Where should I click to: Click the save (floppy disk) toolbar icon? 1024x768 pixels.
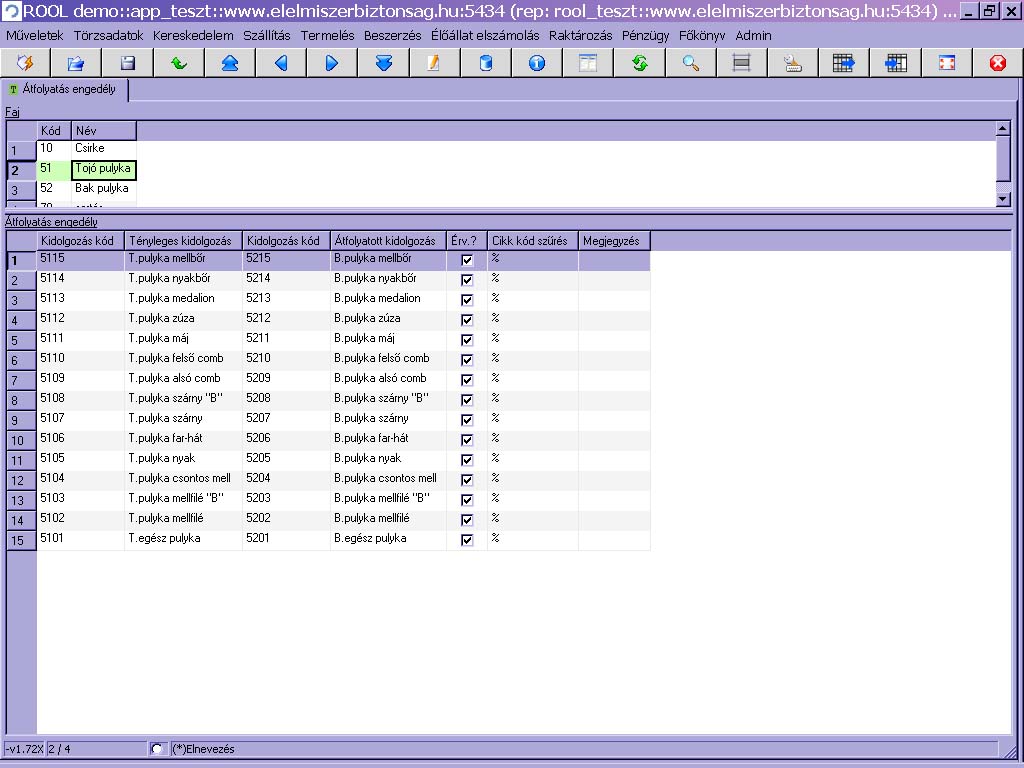pos(128,63)
